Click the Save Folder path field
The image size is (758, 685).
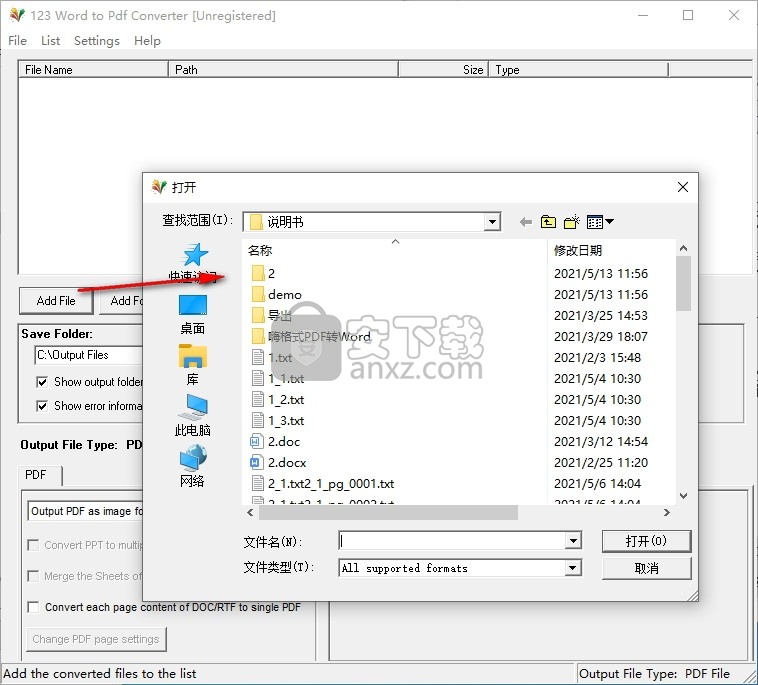tap(89, 355)
